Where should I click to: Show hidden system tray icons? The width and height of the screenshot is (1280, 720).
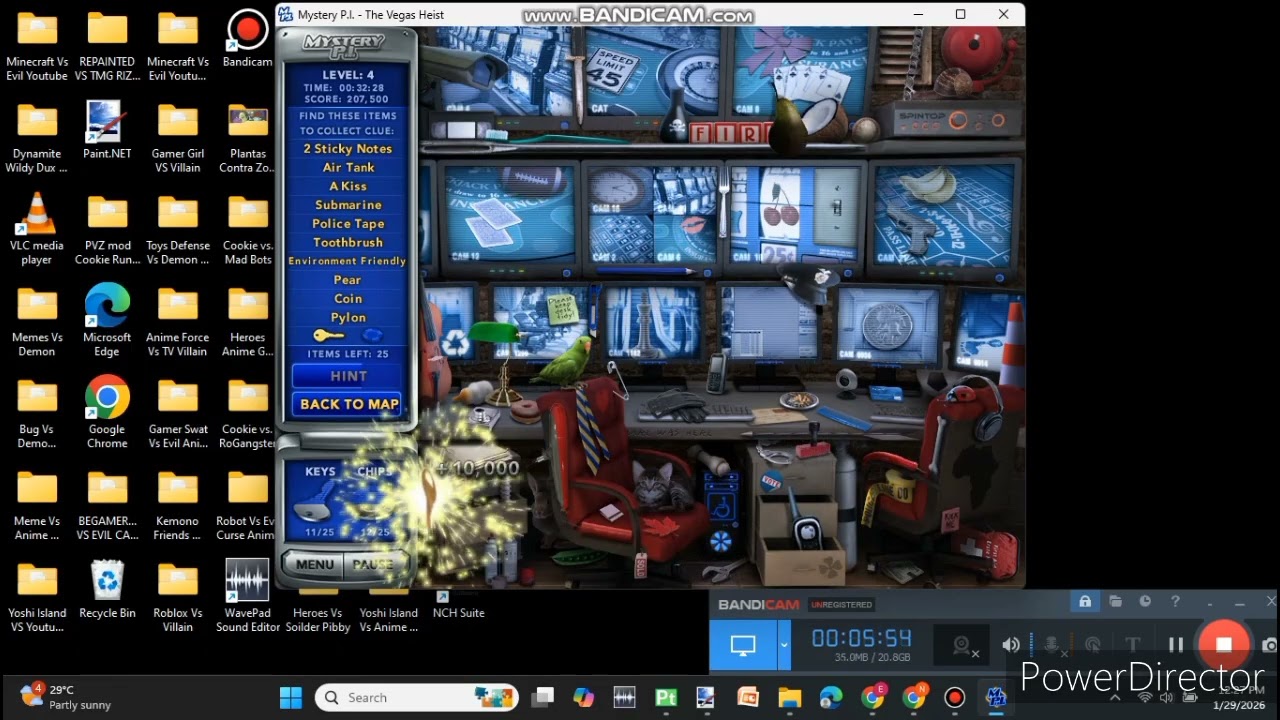coord(1115,697)
